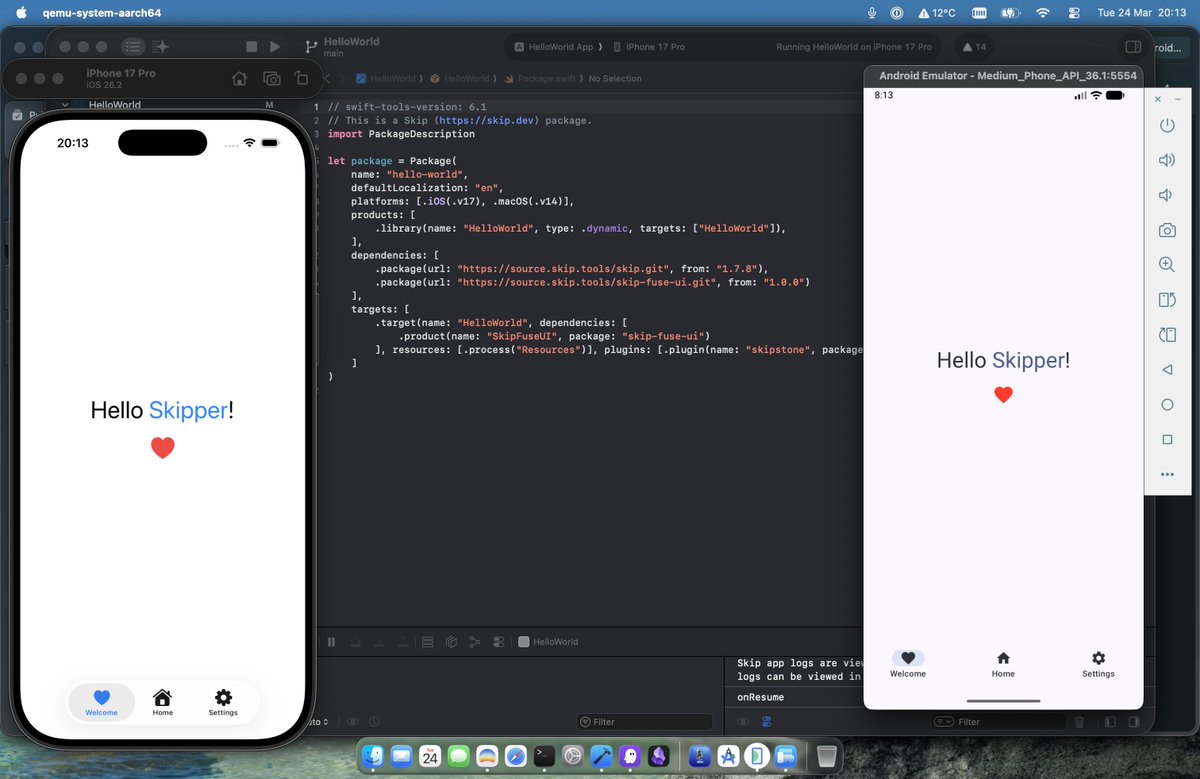Open qemu-system-aarch64 menu in menu bar
Screen dimensions: 1200x779
click(x=102, y=13)
